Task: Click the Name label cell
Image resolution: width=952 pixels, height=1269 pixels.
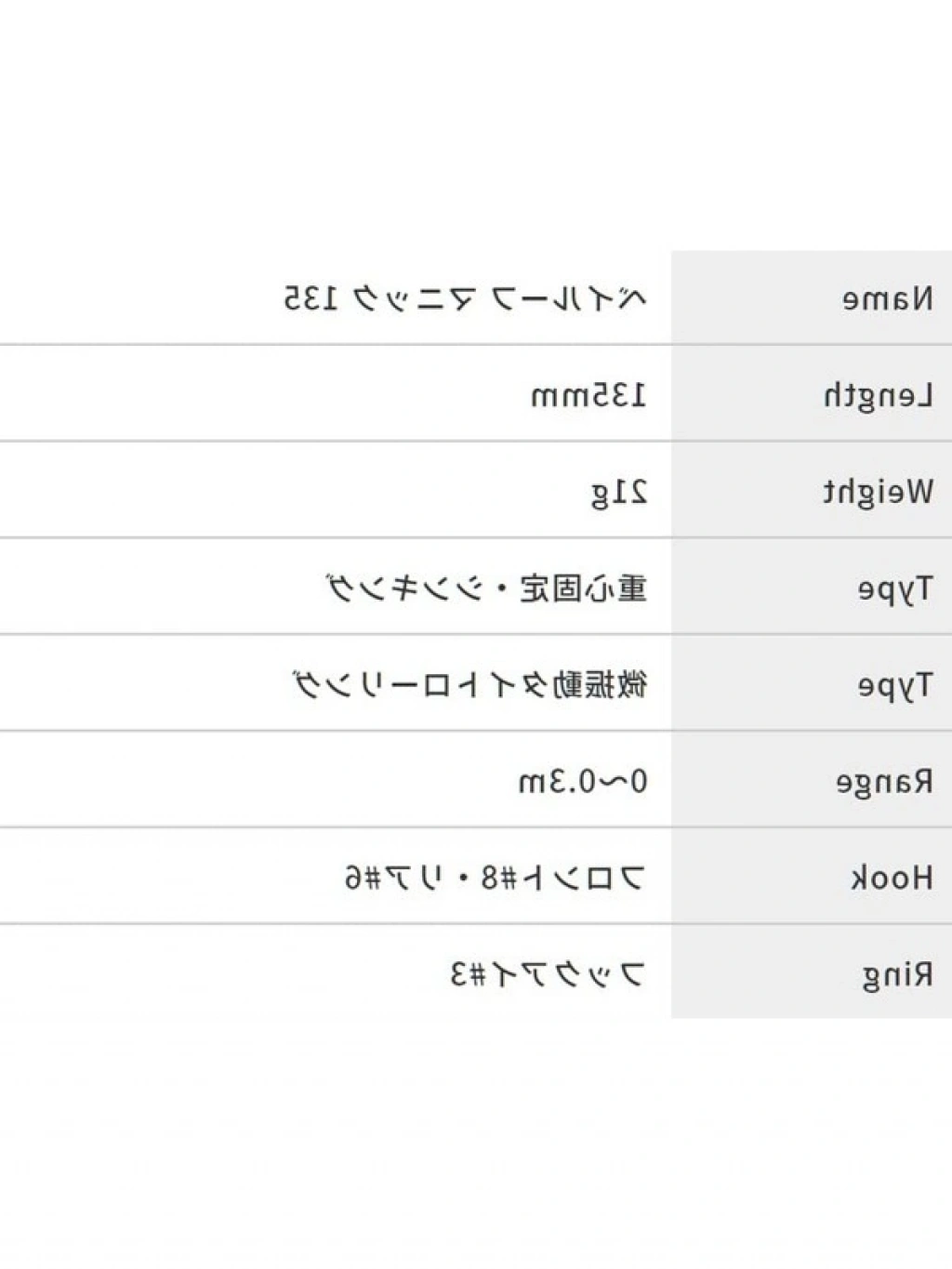Action: 886,299
